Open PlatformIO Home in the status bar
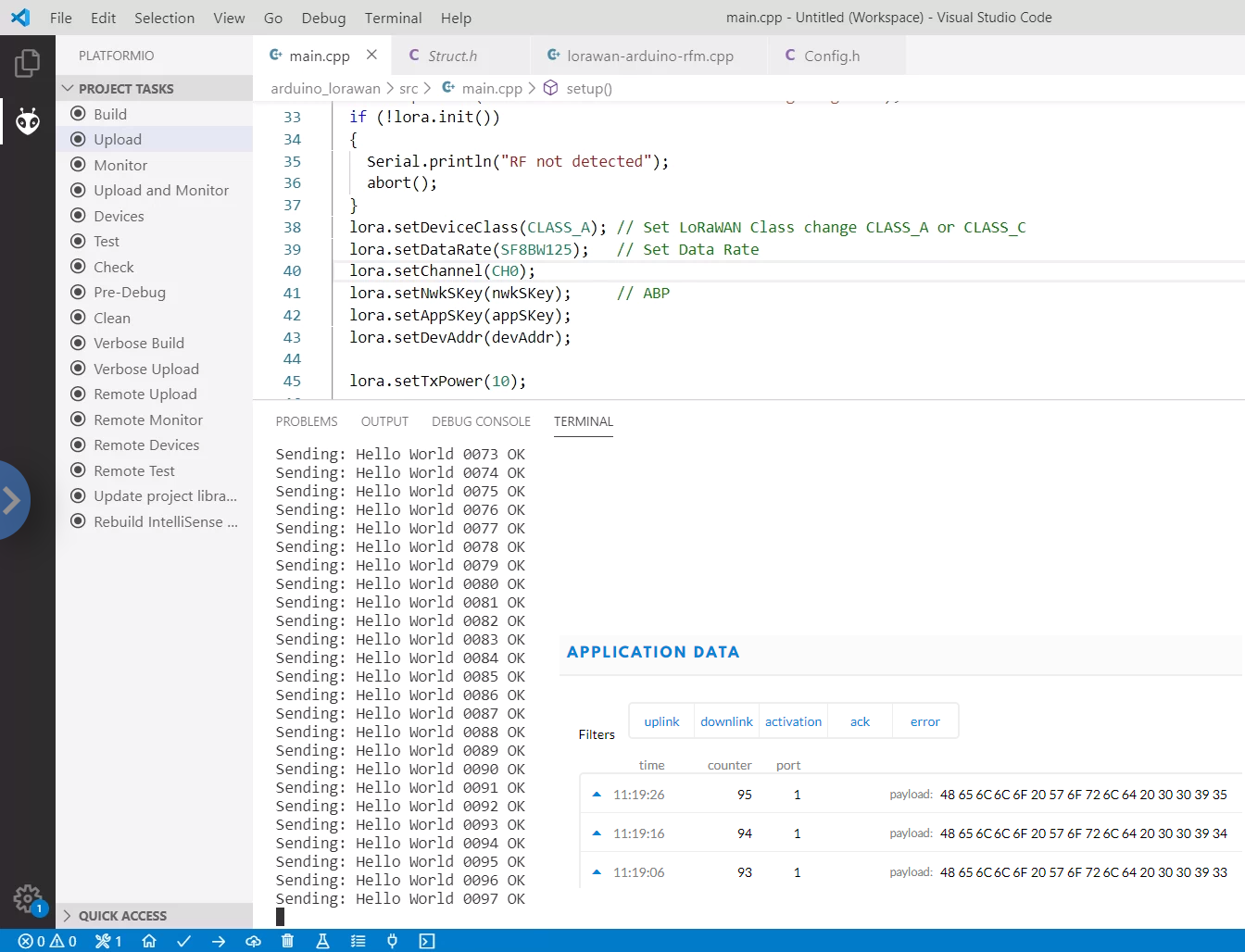 (149, 941)
